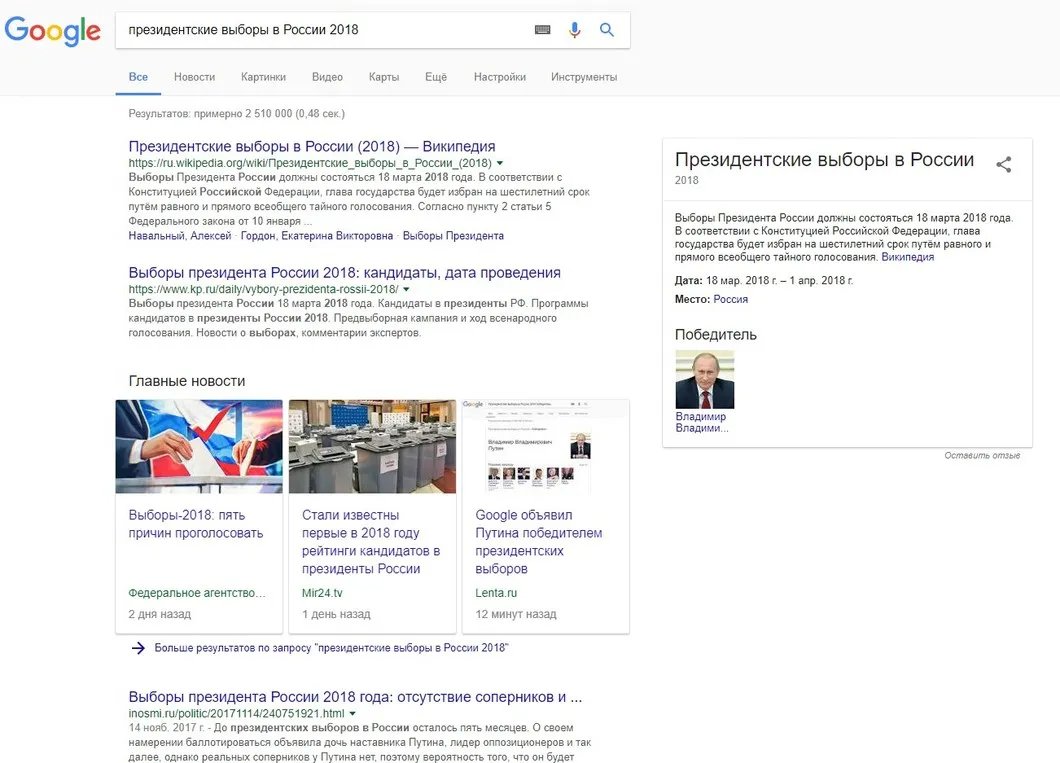Click the blue arrow next to 'Больше результатов'
1060x763 pixels.
(138, 648)
